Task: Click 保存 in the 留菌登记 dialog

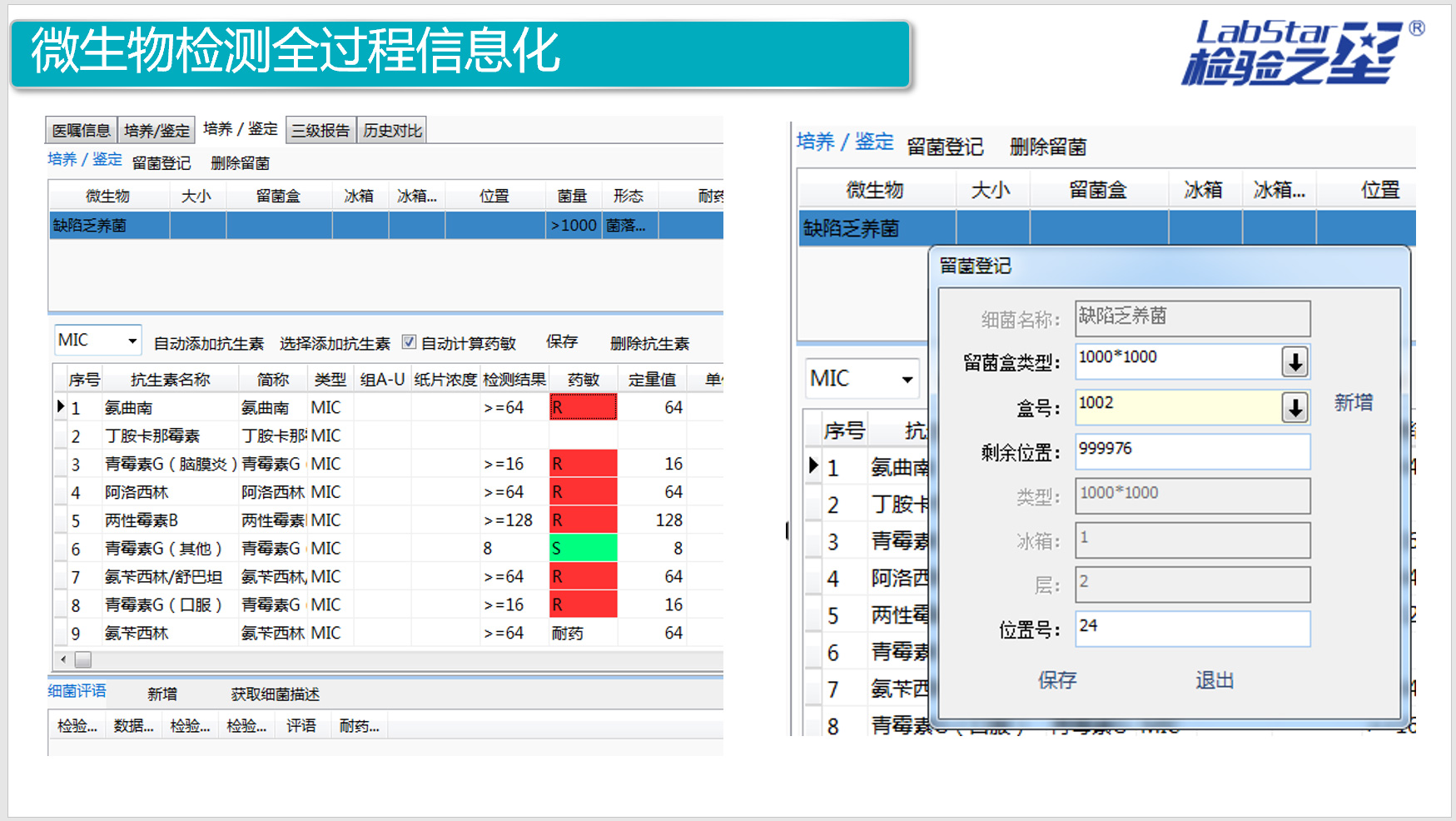Action: point(1057,680)
